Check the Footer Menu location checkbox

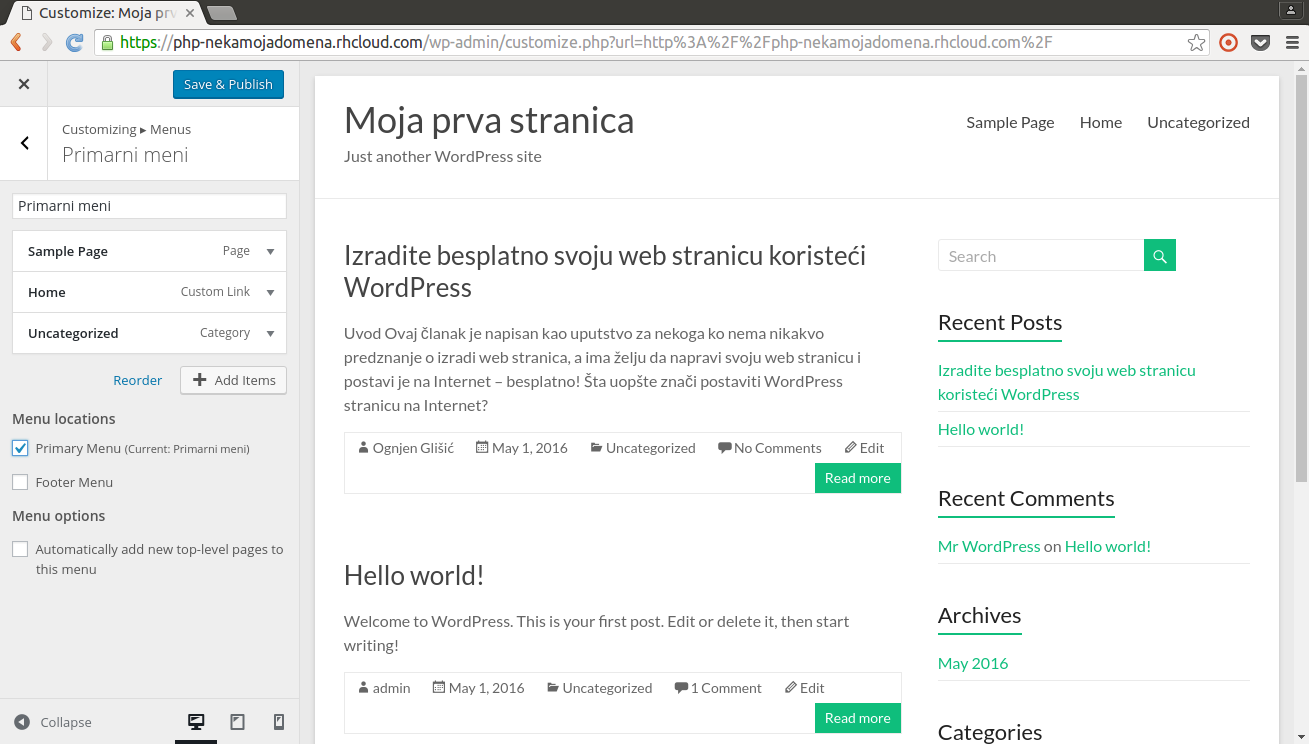point(20,482)
